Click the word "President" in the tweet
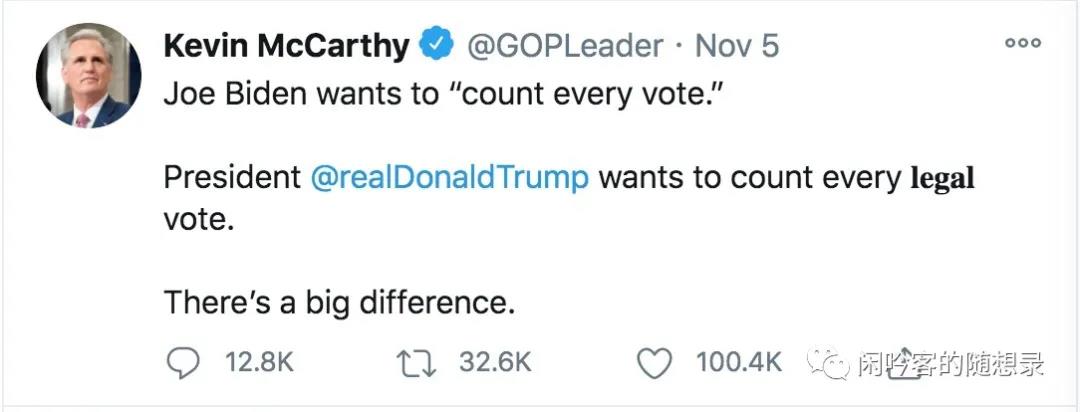This screenshot has width=1080, height=412. point(232,179)
